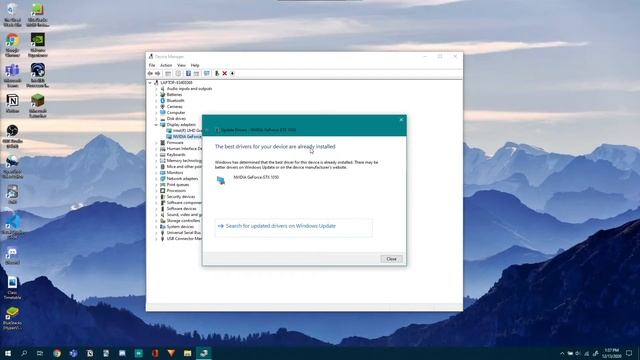Screen dimensions: 640x360
Task: Collapse the Display adapters category
Action: click(156, 124)
